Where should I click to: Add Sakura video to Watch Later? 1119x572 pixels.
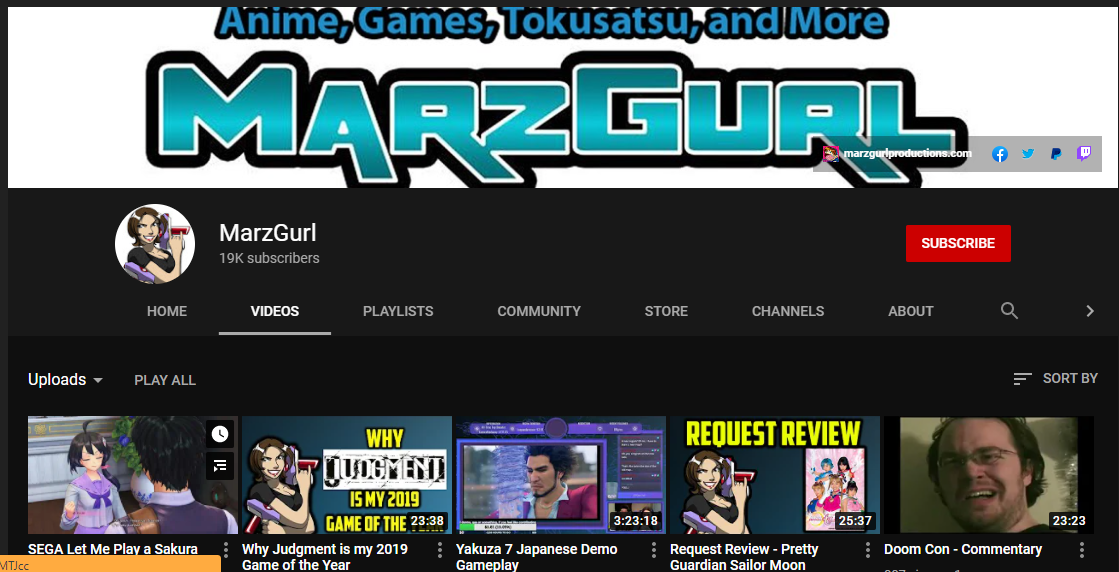(x=220, y=434)
